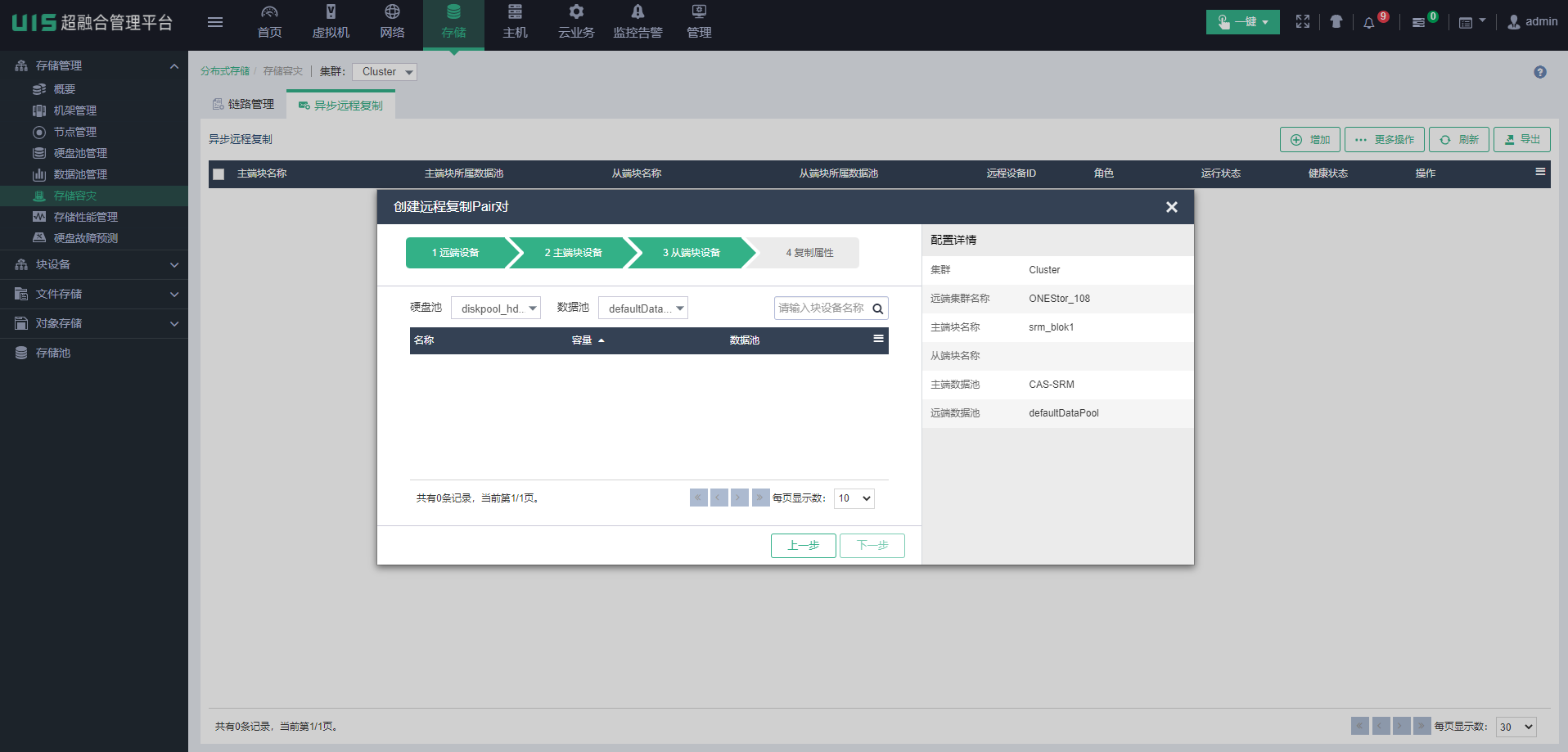The height and width of the screenshot is (752, 1568).
Task: Focus the block device name search field
Action: (821, 308)
